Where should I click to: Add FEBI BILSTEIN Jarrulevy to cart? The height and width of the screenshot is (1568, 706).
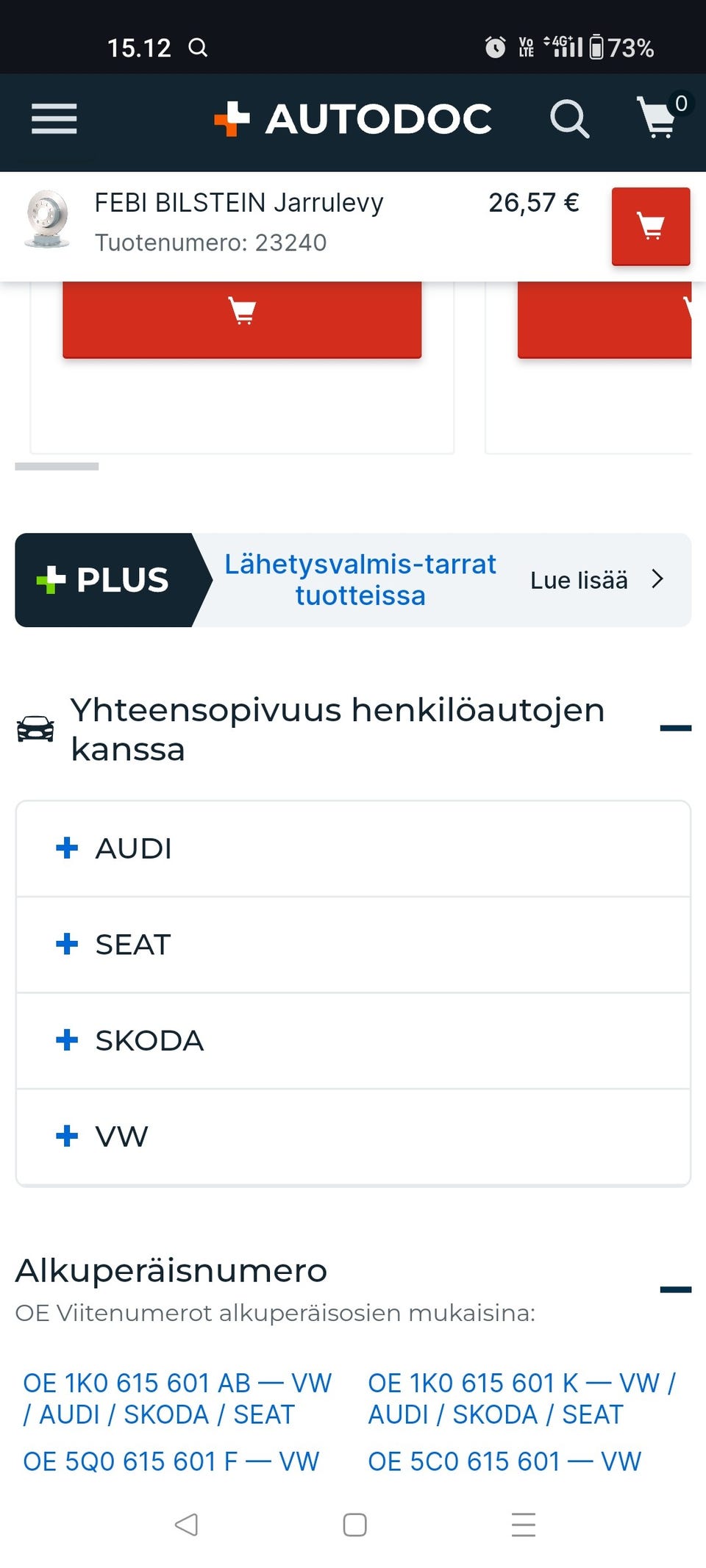(650, 226)
